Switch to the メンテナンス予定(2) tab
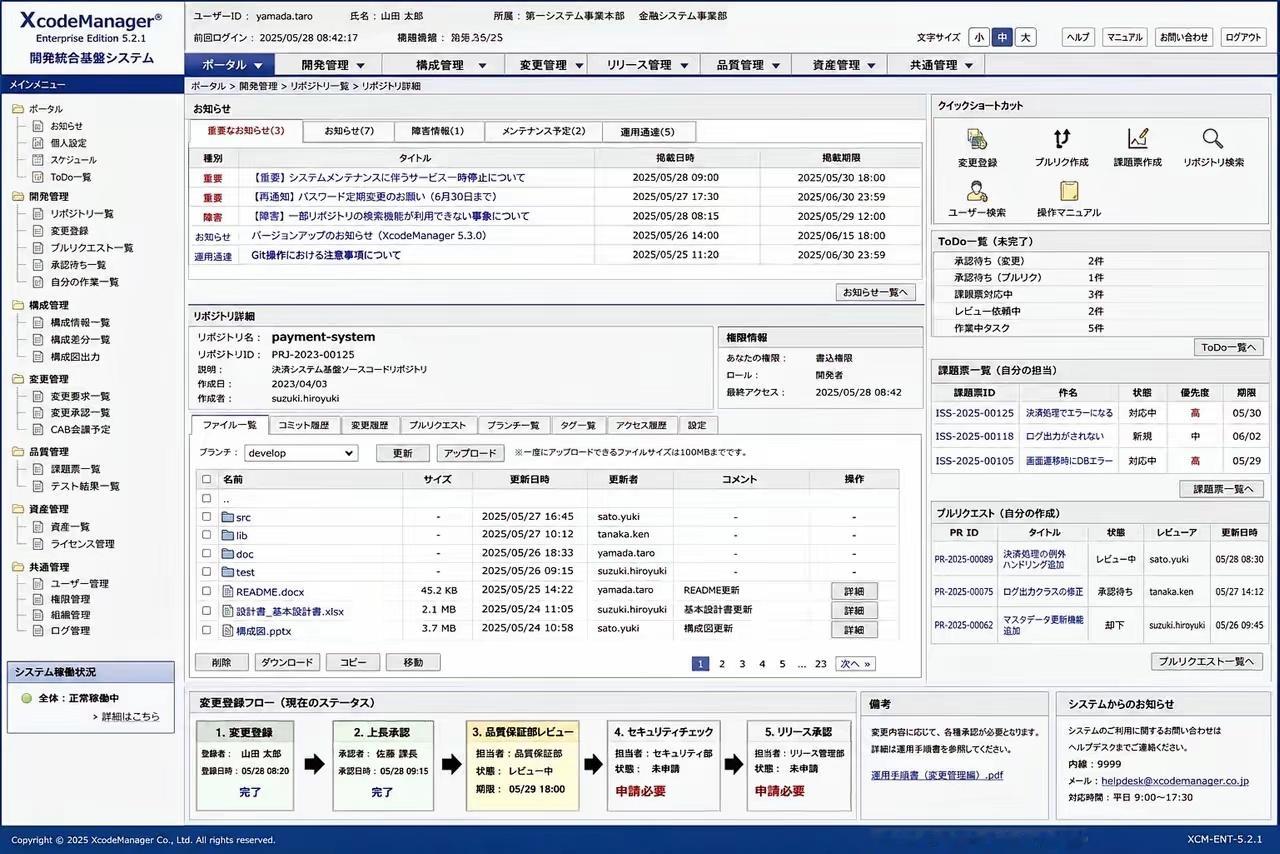 click(x=544, y=131)
